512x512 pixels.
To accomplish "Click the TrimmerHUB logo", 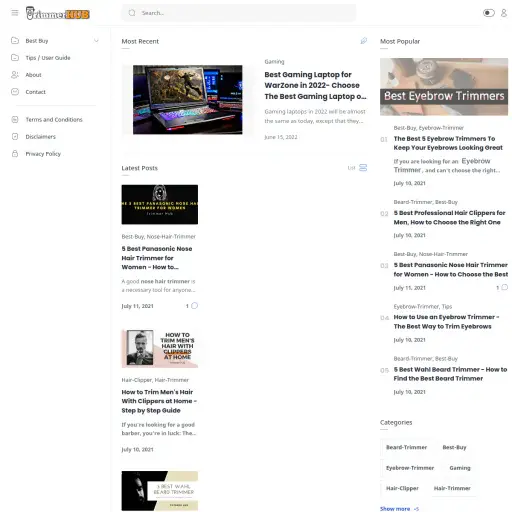I will tap(58, 13).
